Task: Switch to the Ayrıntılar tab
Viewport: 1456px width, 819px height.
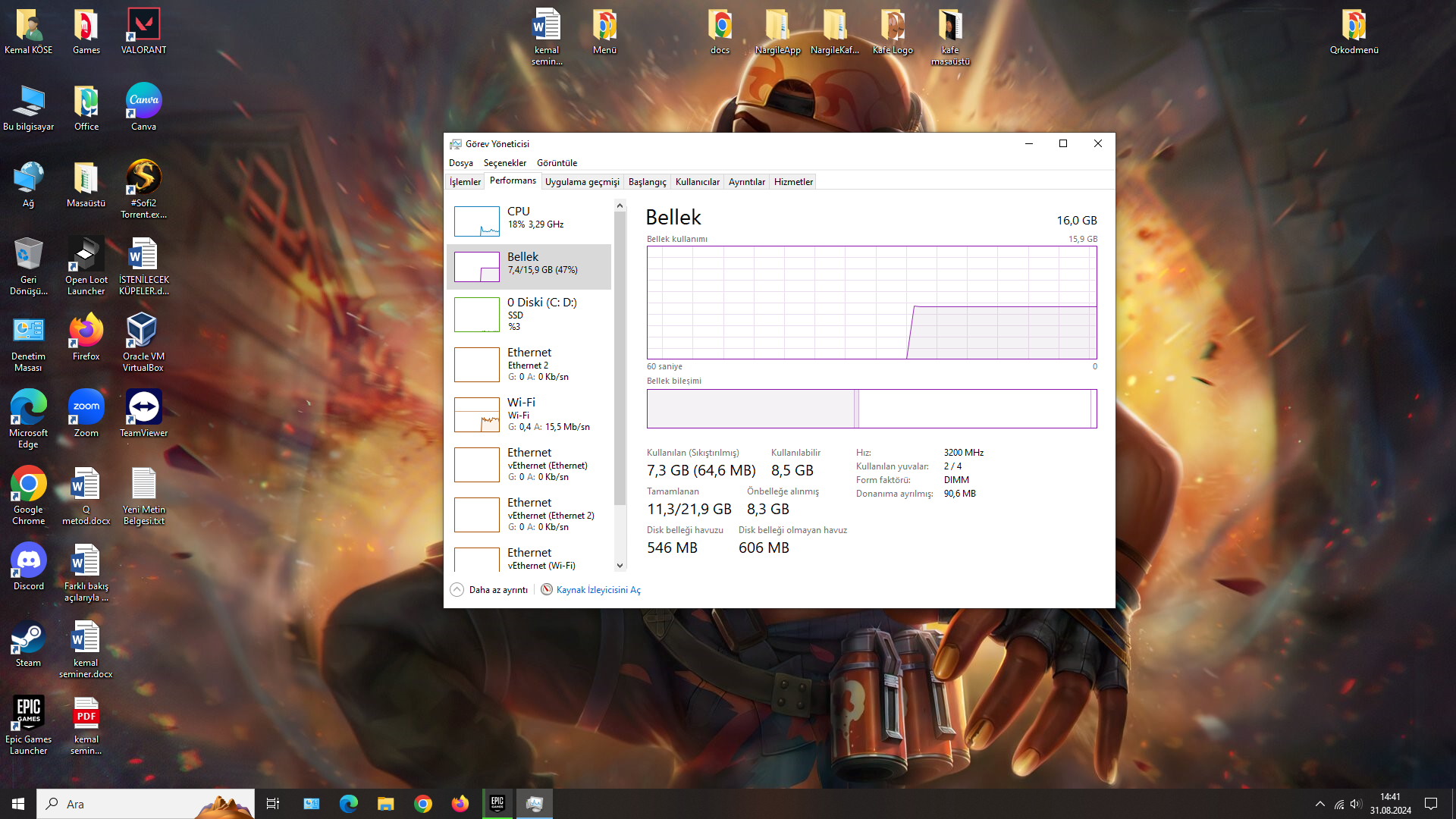Action: tap(746, 182)
